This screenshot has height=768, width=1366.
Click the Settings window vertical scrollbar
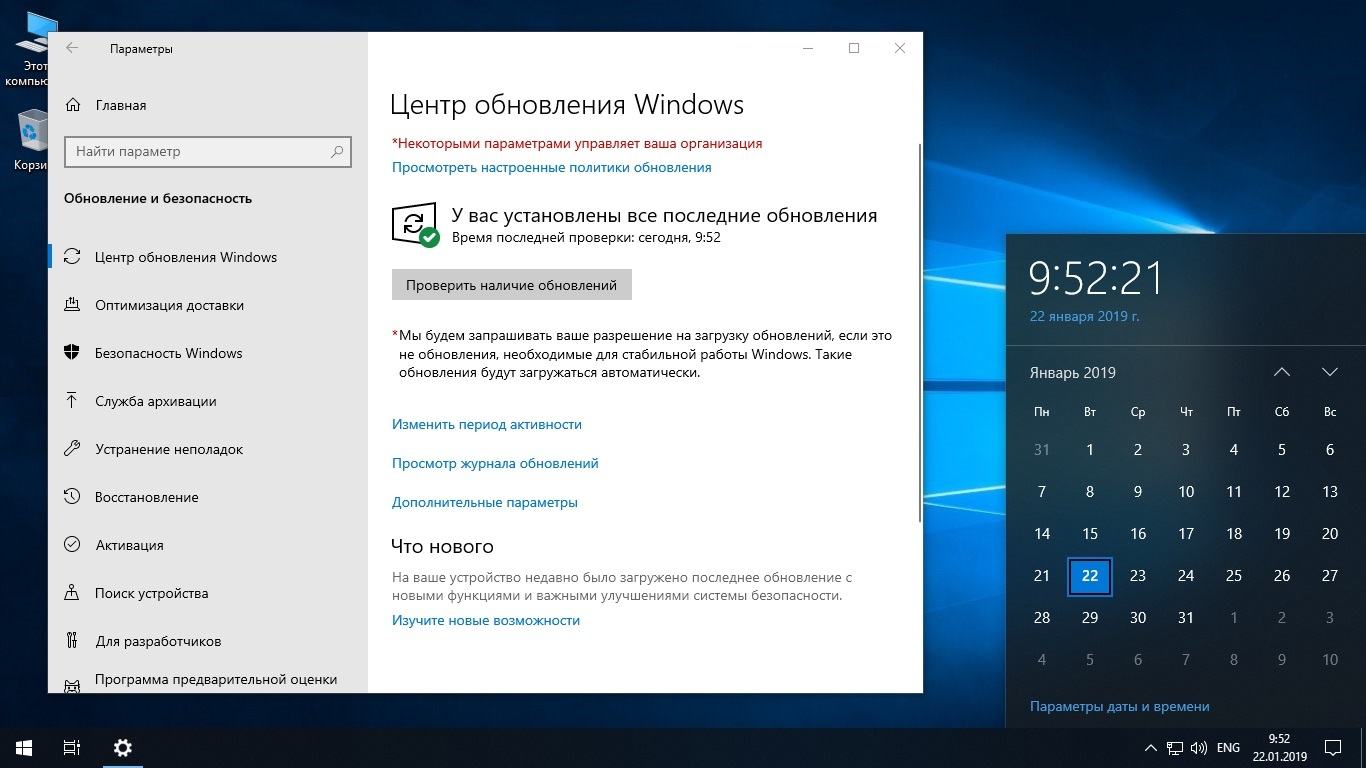919,332
